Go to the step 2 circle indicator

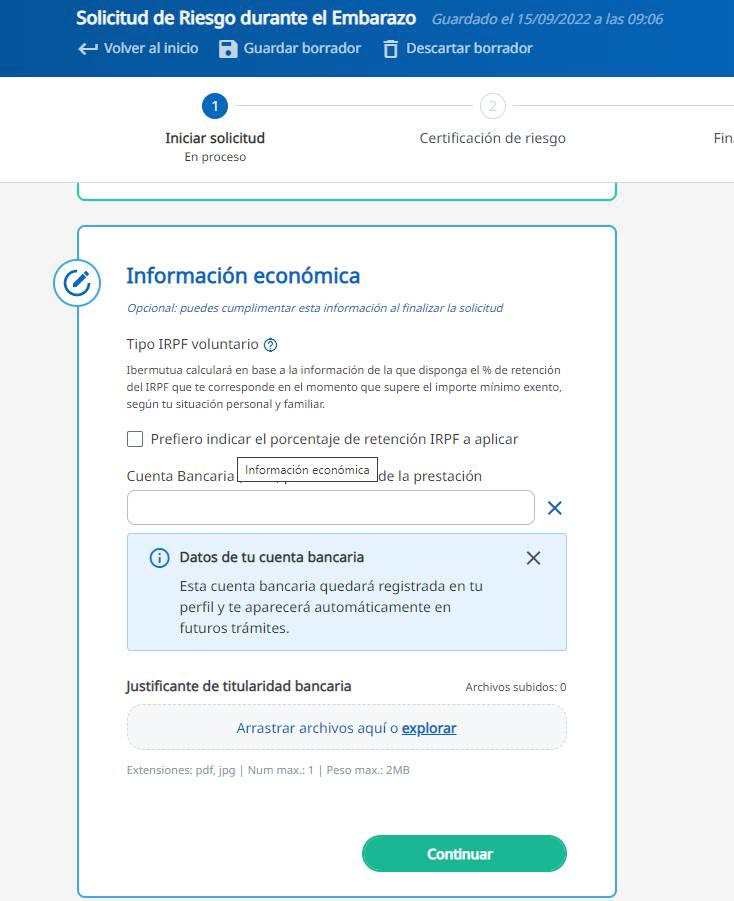point(492,106)
